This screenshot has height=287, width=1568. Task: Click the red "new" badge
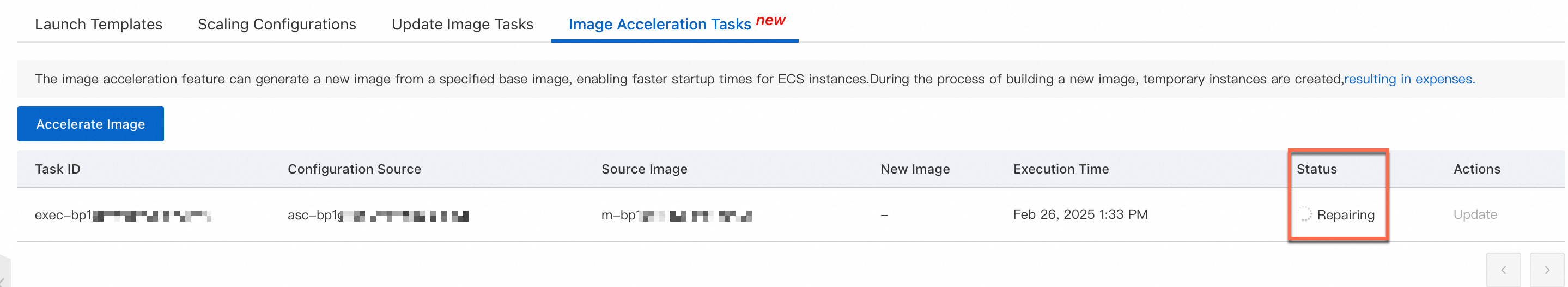(x=770, y=21)
